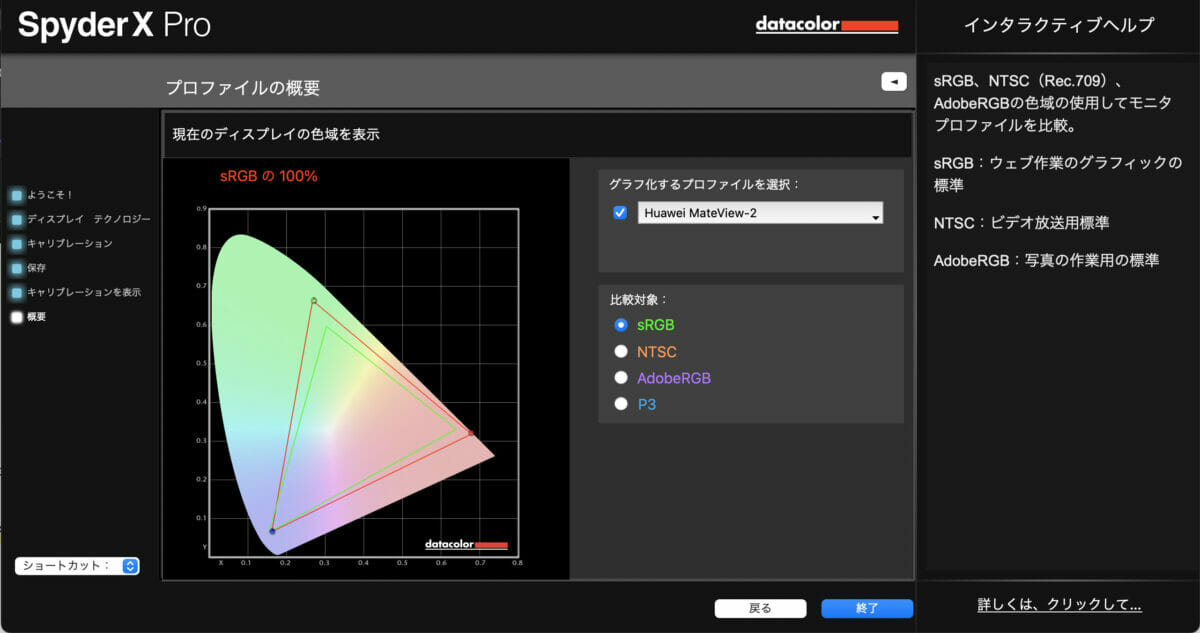
Task: Click the ようこそ！ step indicator icon
Action: tap(17, 195)
